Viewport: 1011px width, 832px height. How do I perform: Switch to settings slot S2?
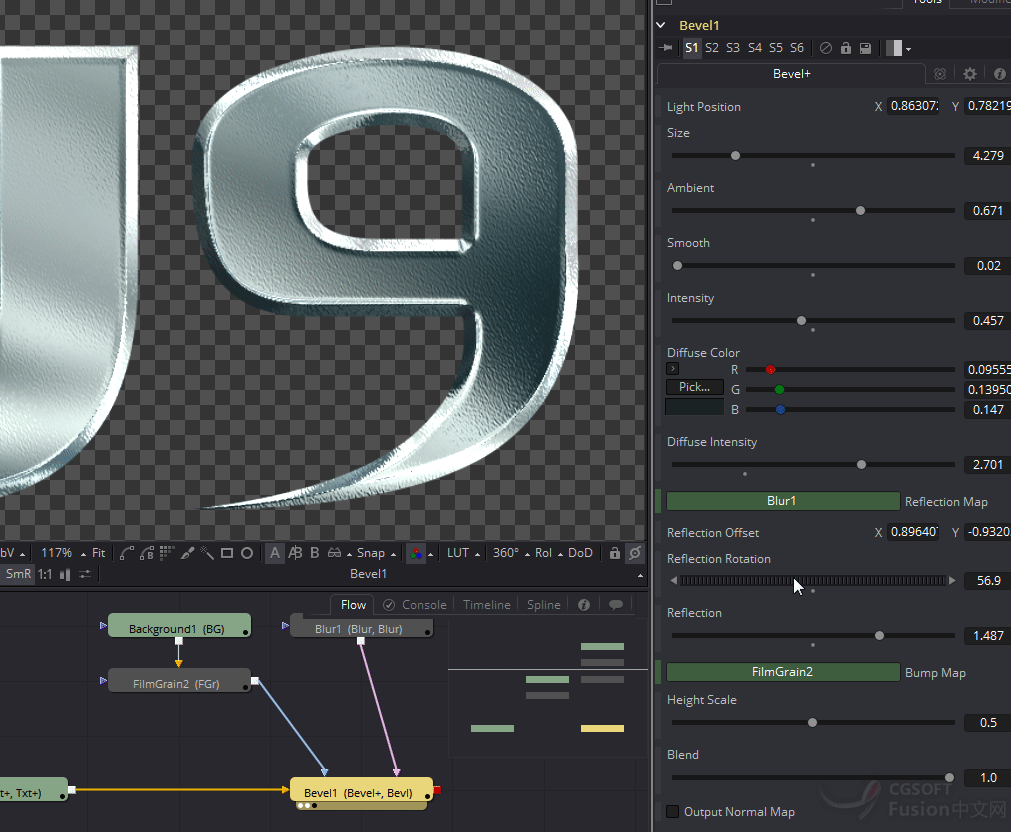pyautogui.click(x=712, y=48)
